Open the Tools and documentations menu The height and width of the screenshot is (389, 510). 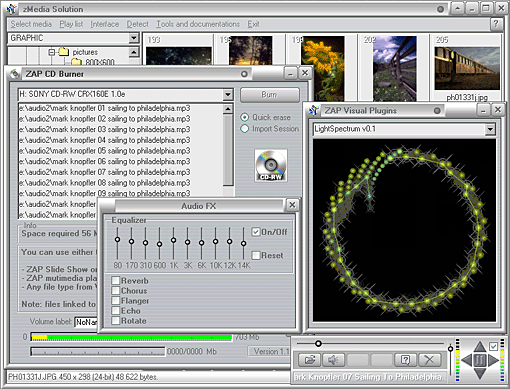click(198, 24)
